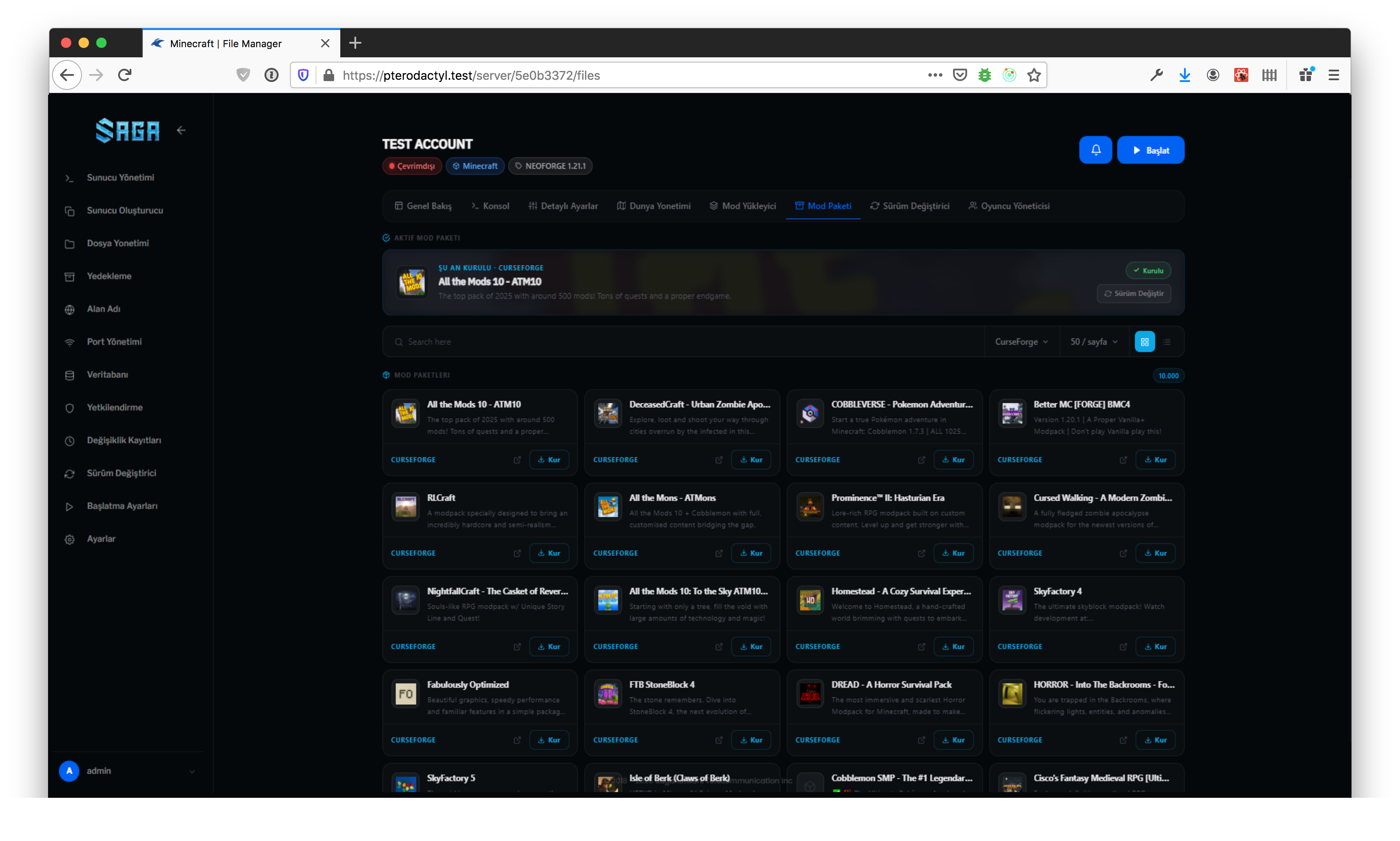Open the Detaylı Ayarlar tab
This screenshot has width=1400, height=841.
click(x=562, y=206)
